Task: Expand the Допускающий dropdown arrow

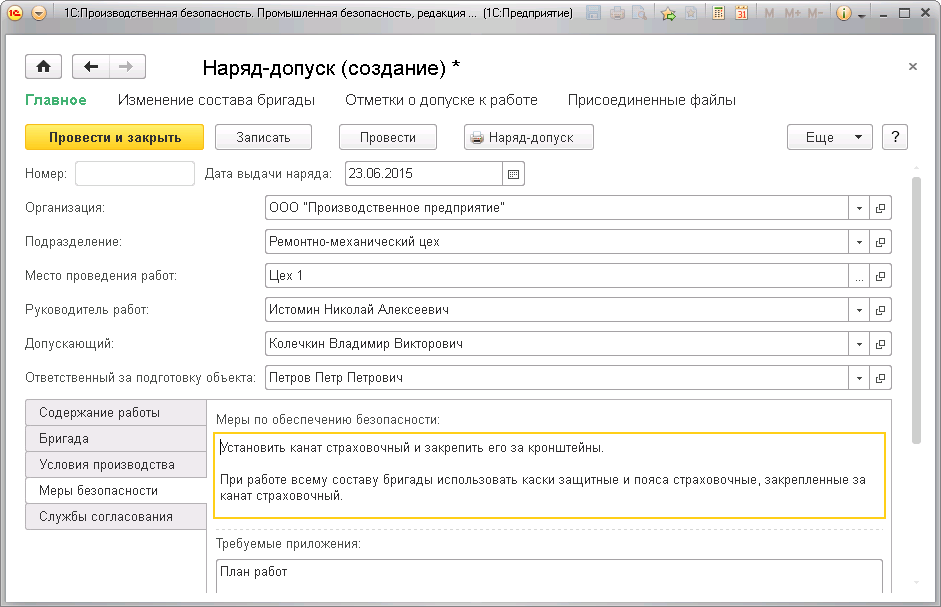Action: (x=859, y=344)
